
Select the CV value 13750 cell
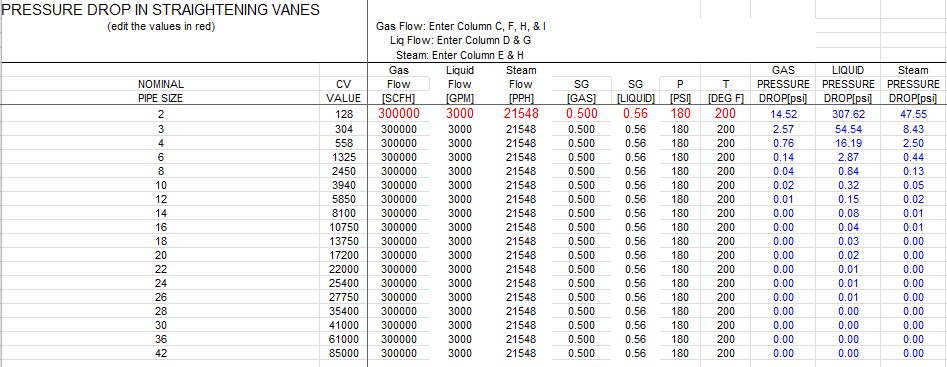tap(345, 241)
